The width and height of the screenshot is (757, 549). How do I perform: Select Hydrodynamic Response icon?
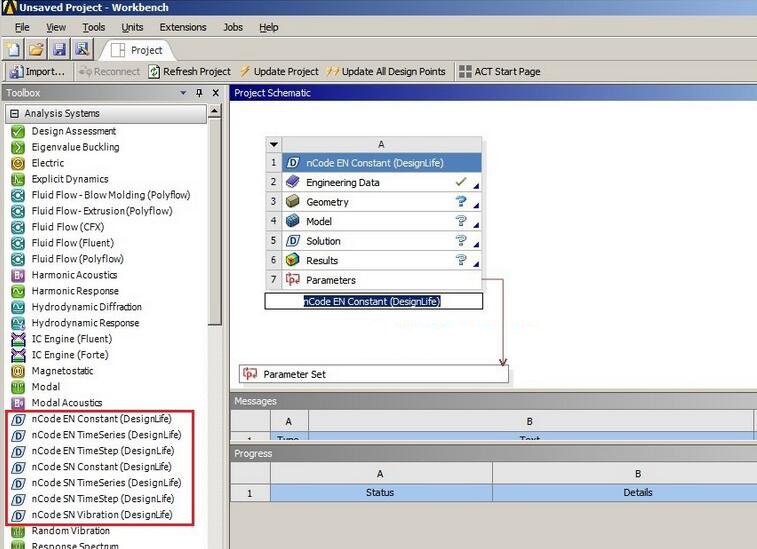pos(18,323)
